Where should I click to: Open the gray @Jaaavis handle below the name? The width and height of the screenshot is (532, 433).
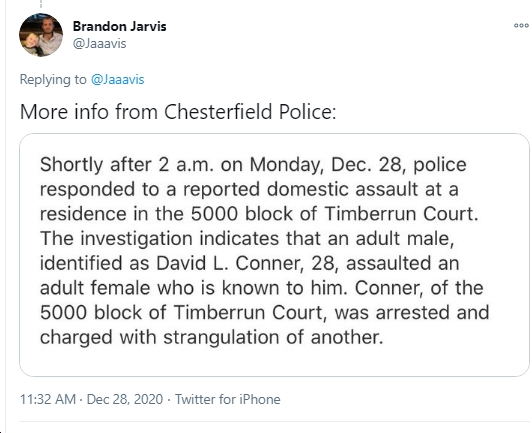99,44
